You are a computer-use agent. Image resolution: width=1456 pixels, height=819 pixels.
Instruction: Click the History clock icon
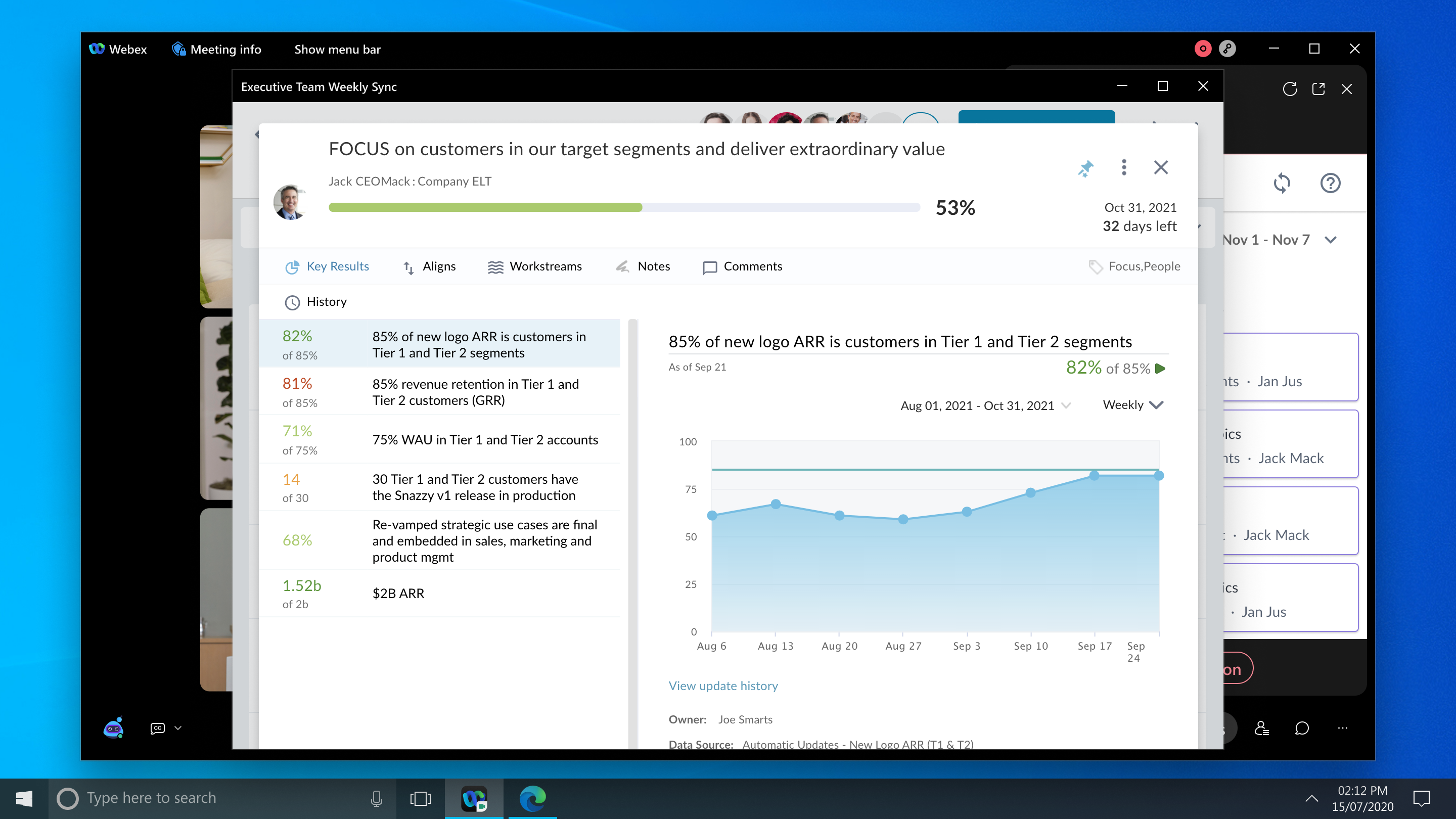(x=292, y=302)
